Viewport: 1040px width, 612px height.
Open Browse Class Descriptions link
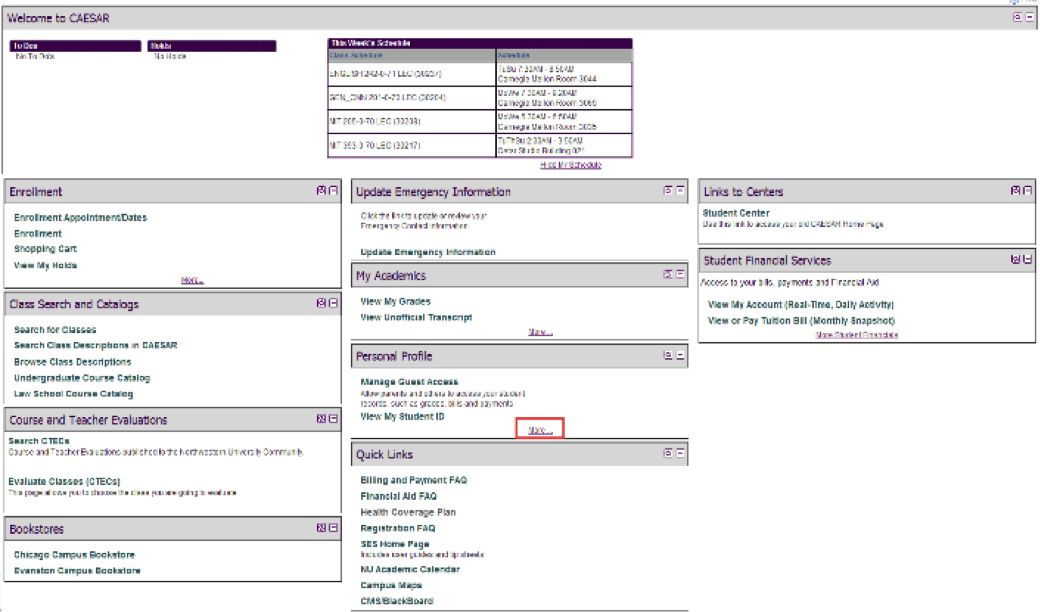72,362
